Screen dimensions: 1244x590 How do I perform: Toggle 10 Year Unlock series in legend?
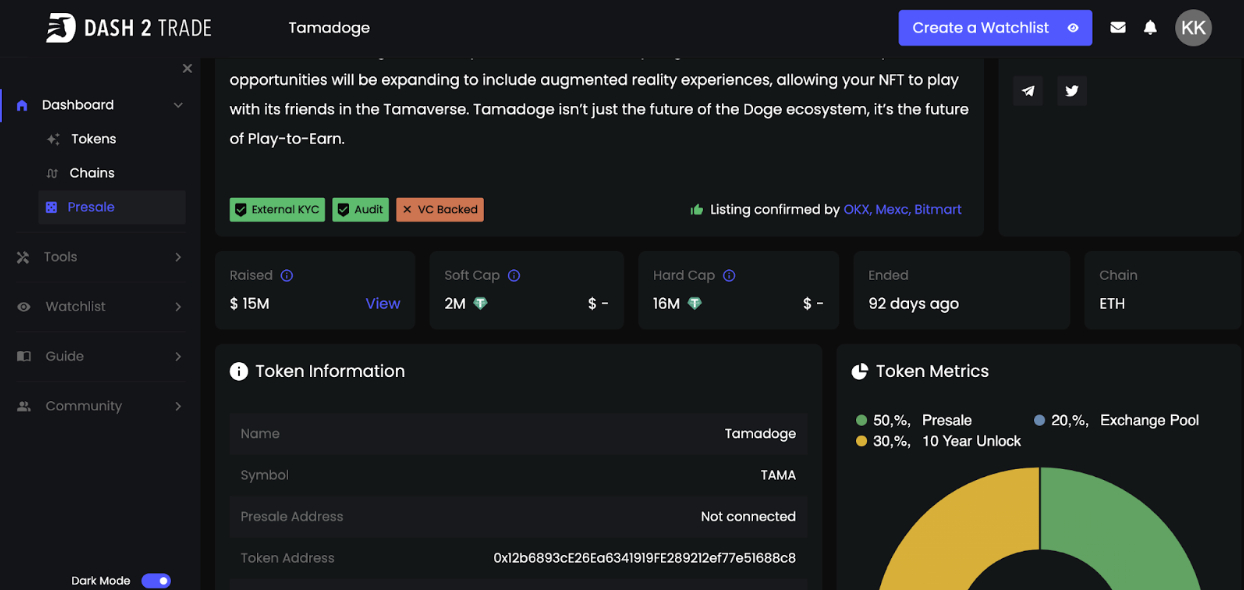(x=939, y=441)
